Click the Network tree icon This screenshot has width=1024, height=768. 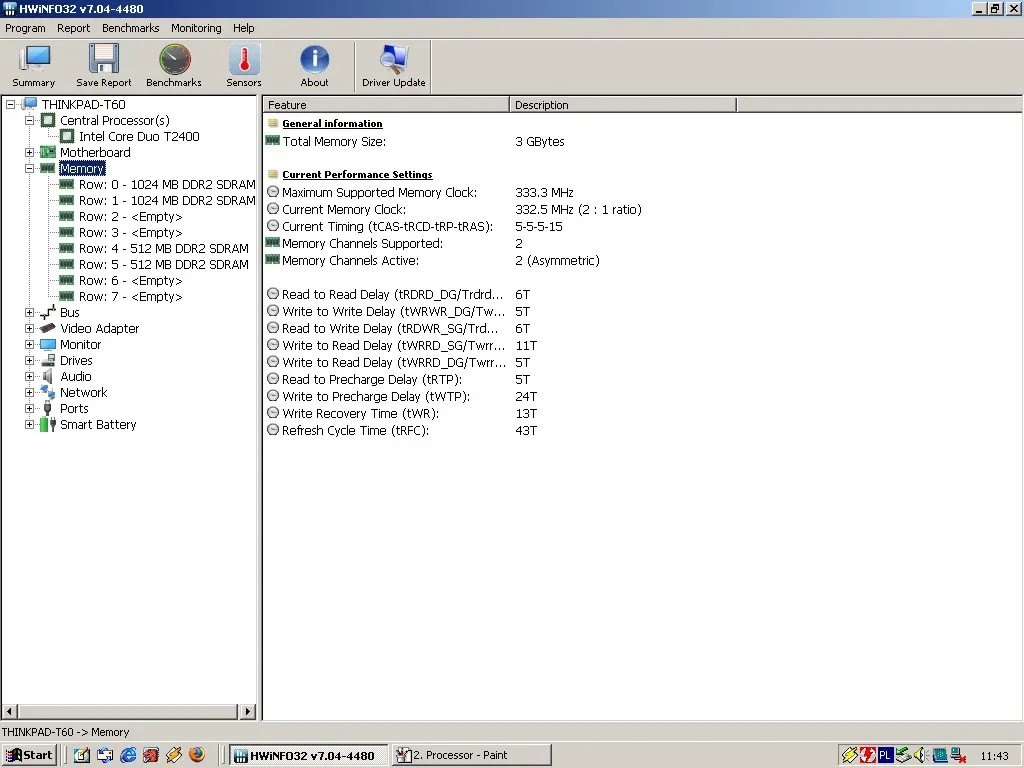(x=48, y=392)
